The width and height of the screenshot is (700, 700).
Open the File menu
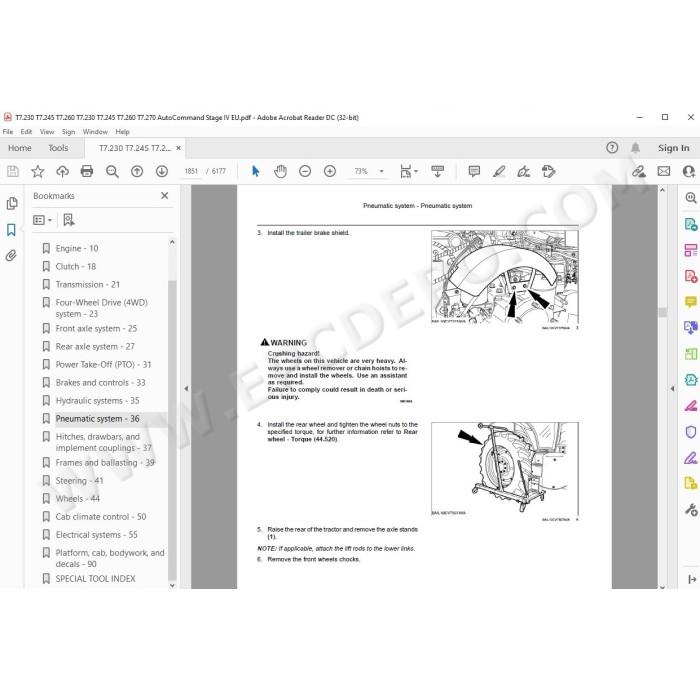pyautogui.click(x=8, y=132)
